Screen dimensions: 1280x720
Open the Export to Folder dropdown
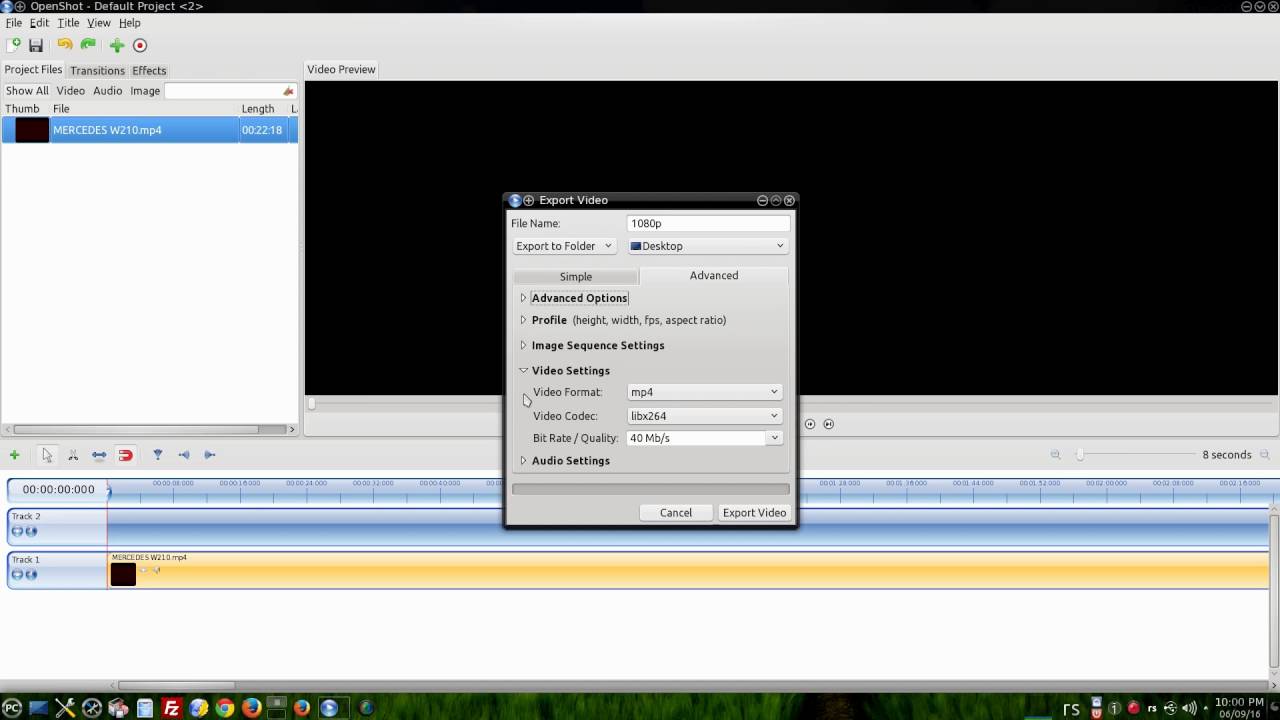[x=564, y=246]
